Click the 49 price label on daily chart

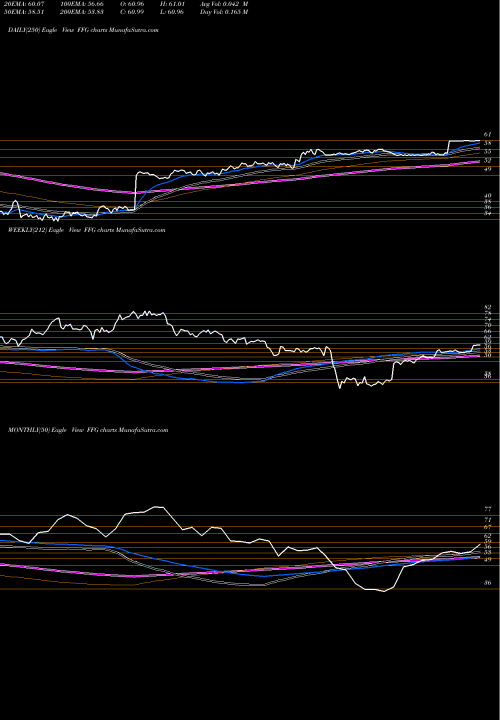(x=488, y=169)
